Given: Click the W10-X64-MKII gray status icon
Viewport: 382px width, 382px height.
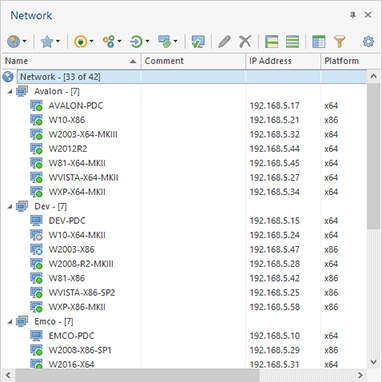Looking at the screenshot, I should click(36, 235).
